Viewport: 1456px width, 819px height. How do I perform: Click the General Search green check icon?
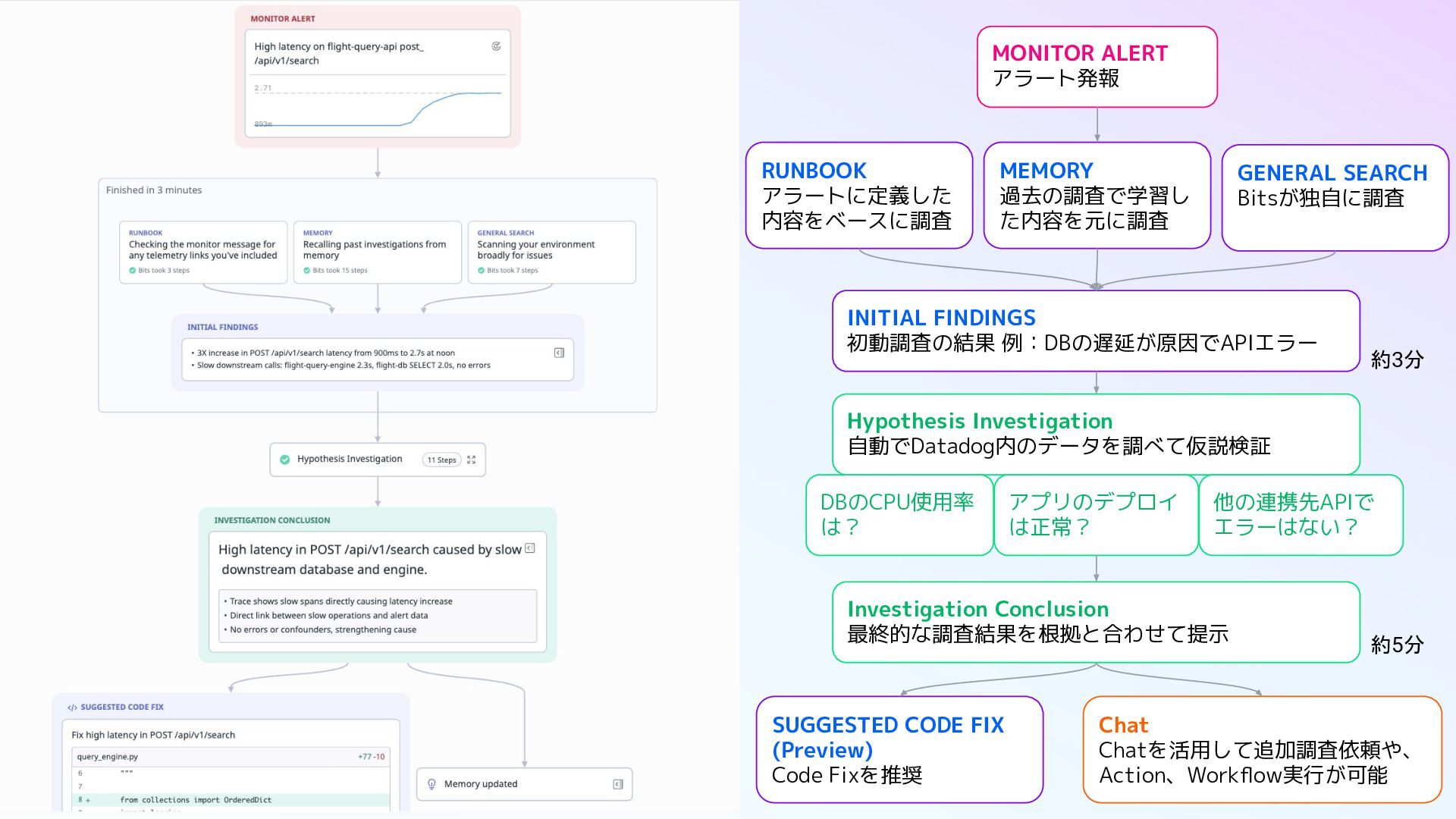(x=482, y=271)
